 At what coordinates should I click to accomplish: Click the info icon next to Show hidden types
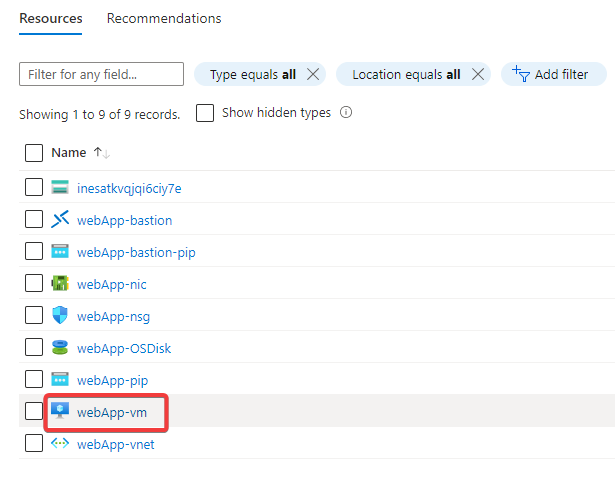[346, 113]
